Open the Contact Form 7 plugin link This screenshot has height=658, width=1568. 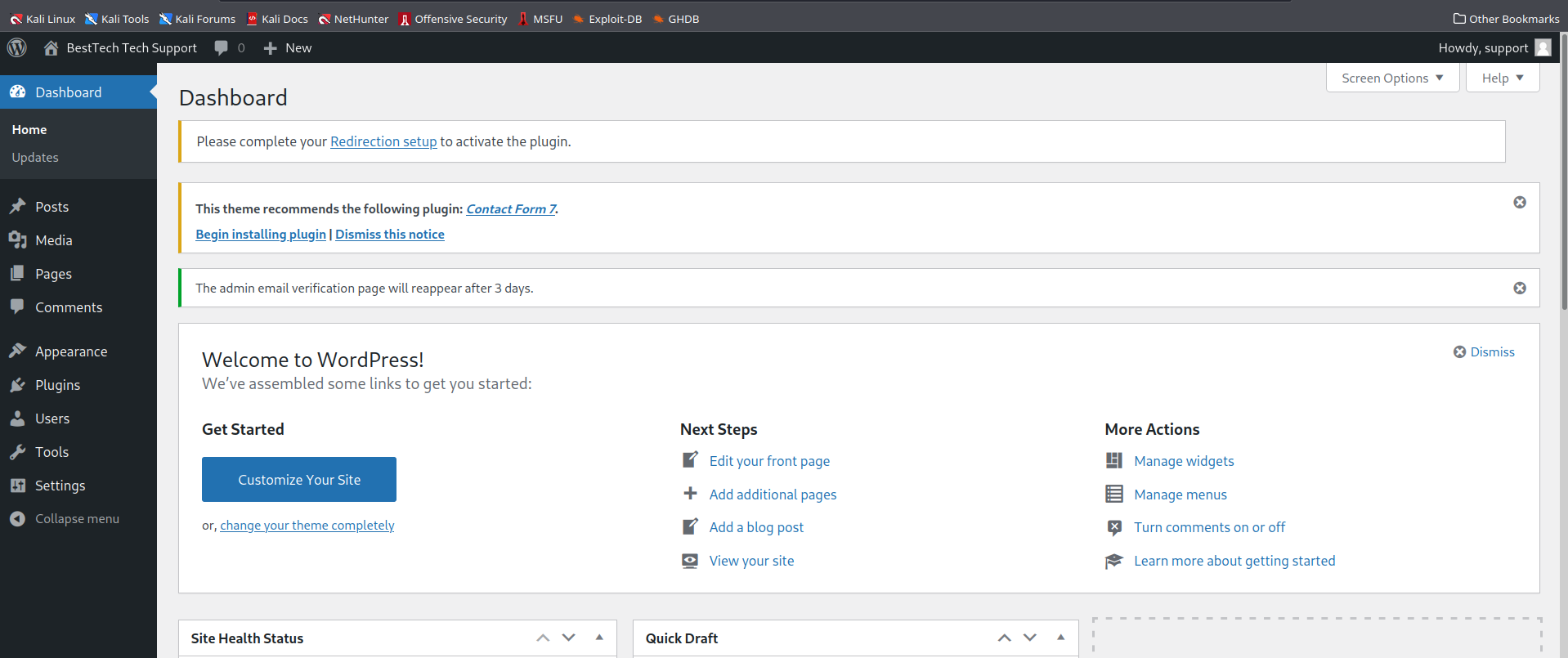coord(511,208)
